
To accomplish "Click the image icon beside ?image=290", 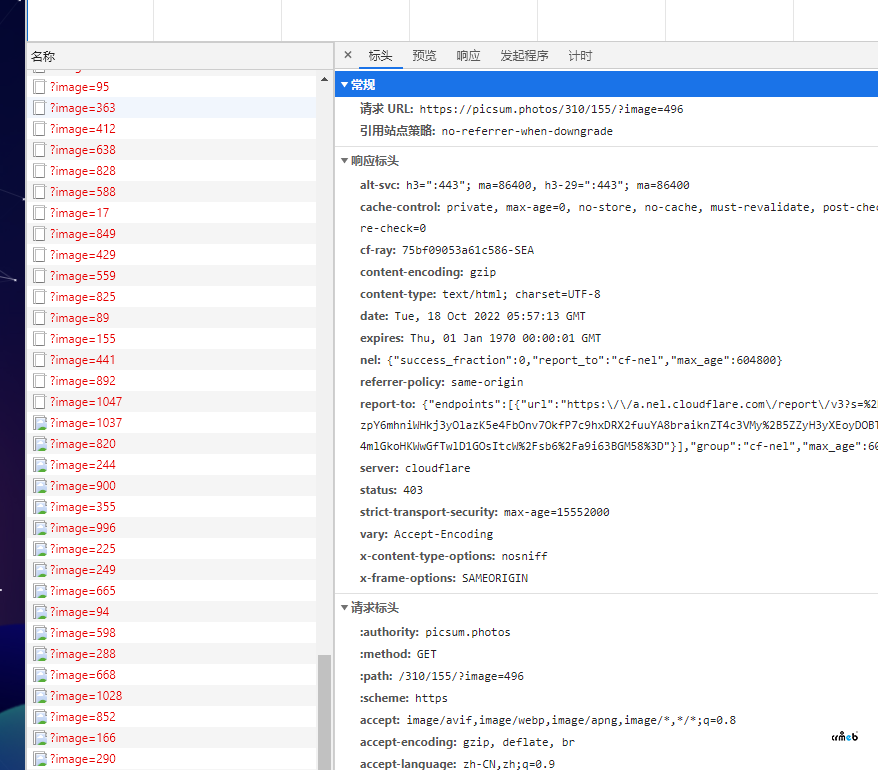I will point(40,759).
